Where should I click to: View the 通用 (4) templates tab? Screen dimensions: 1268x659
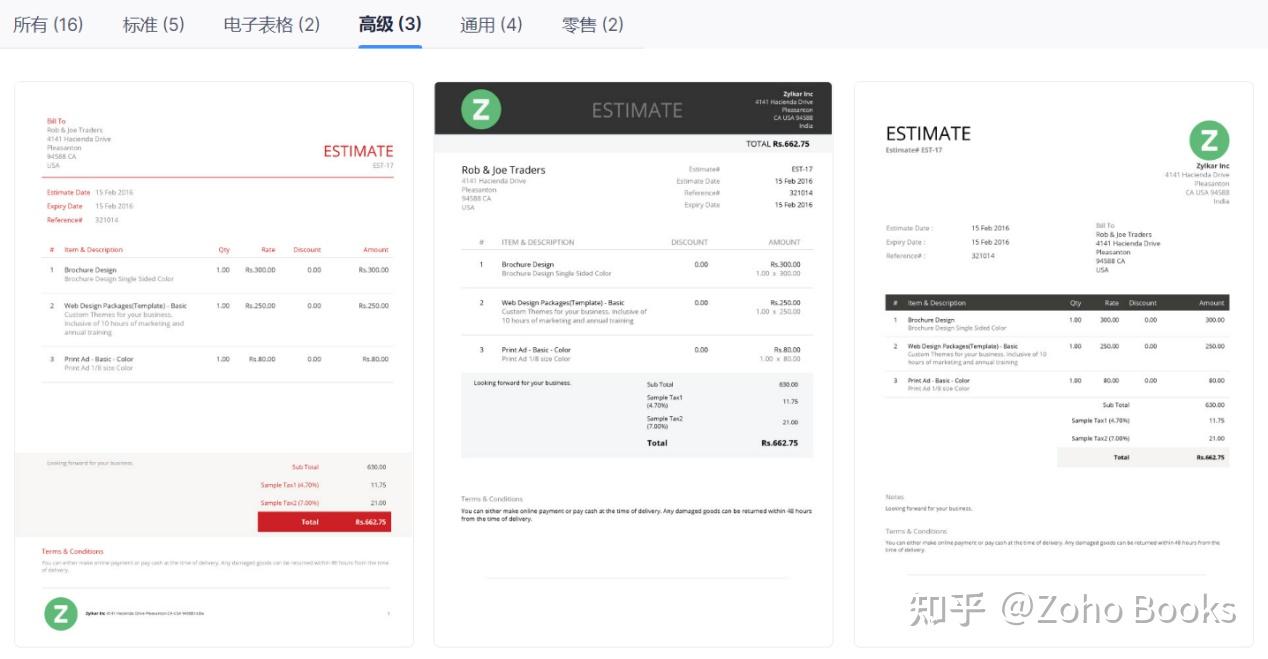click(490, 23)
